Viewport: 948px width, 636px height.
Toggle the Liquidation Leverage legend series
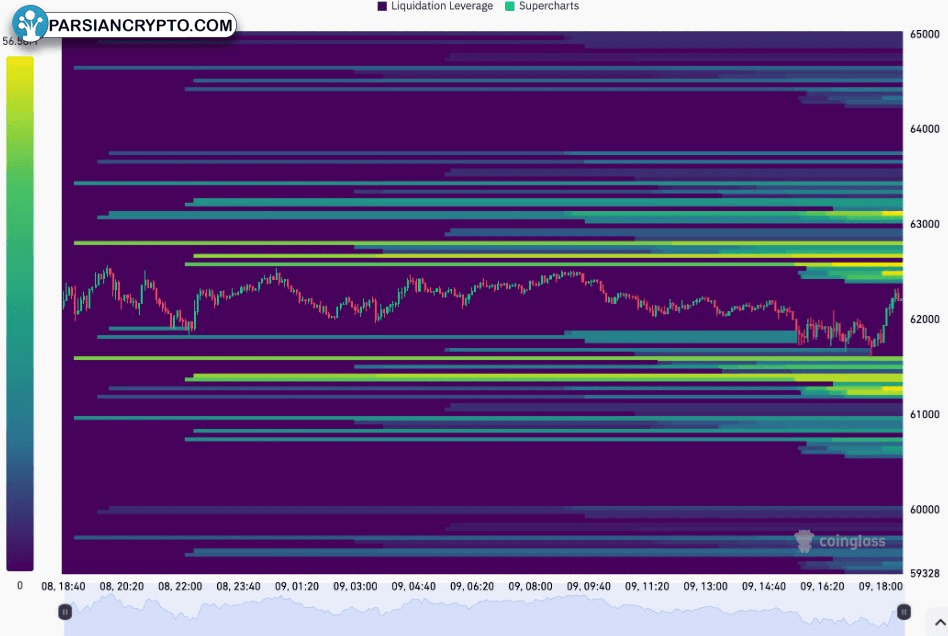click(435, 6)
